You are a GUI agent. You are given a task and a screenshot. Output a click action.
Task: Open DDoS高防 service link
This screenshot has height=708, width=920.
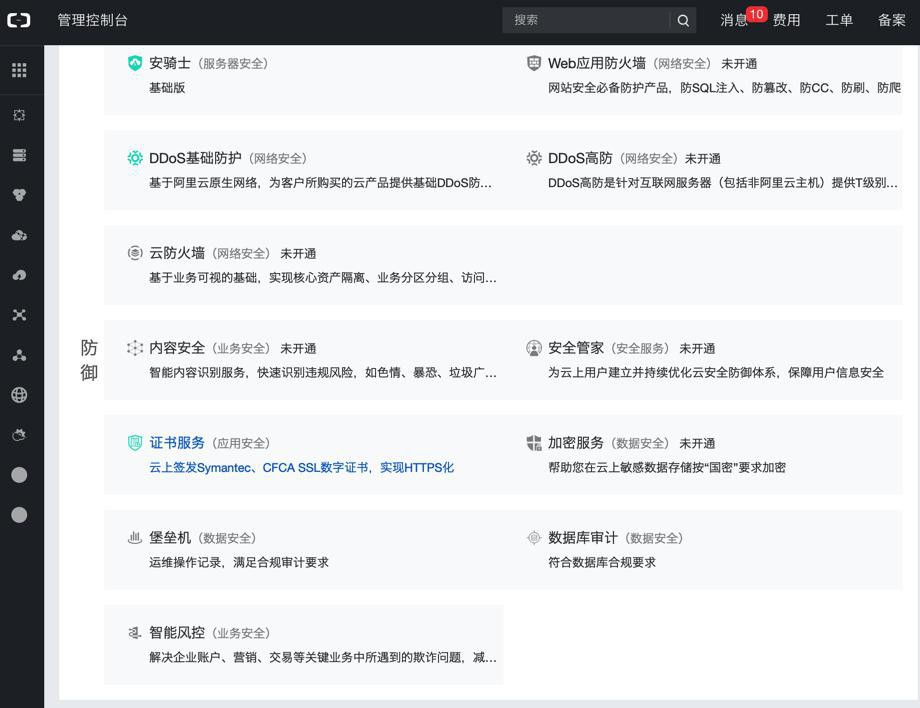pyautogui.click(x=580, y=158)
